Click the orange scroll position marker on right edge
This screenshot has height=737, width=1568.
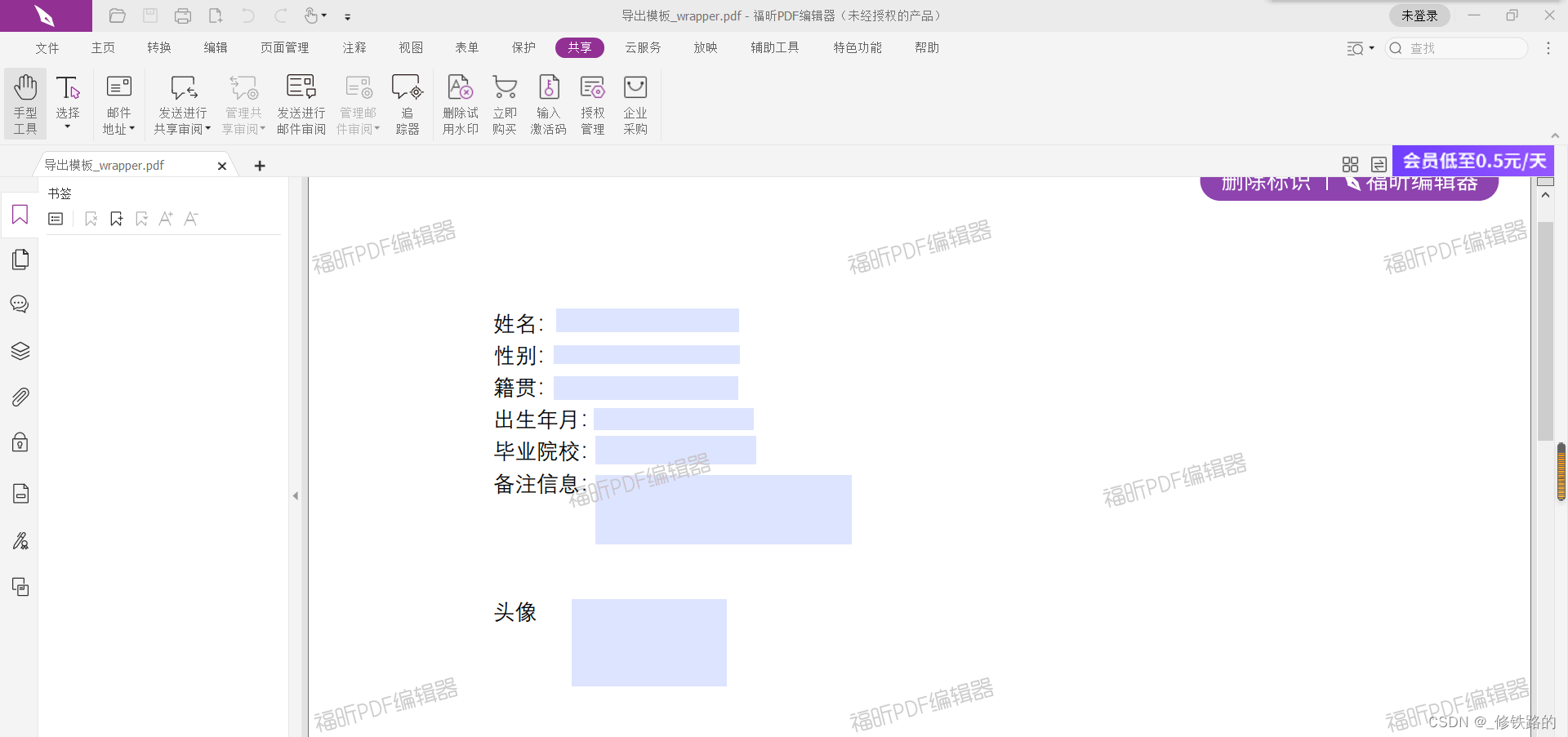pos(1561,472)
